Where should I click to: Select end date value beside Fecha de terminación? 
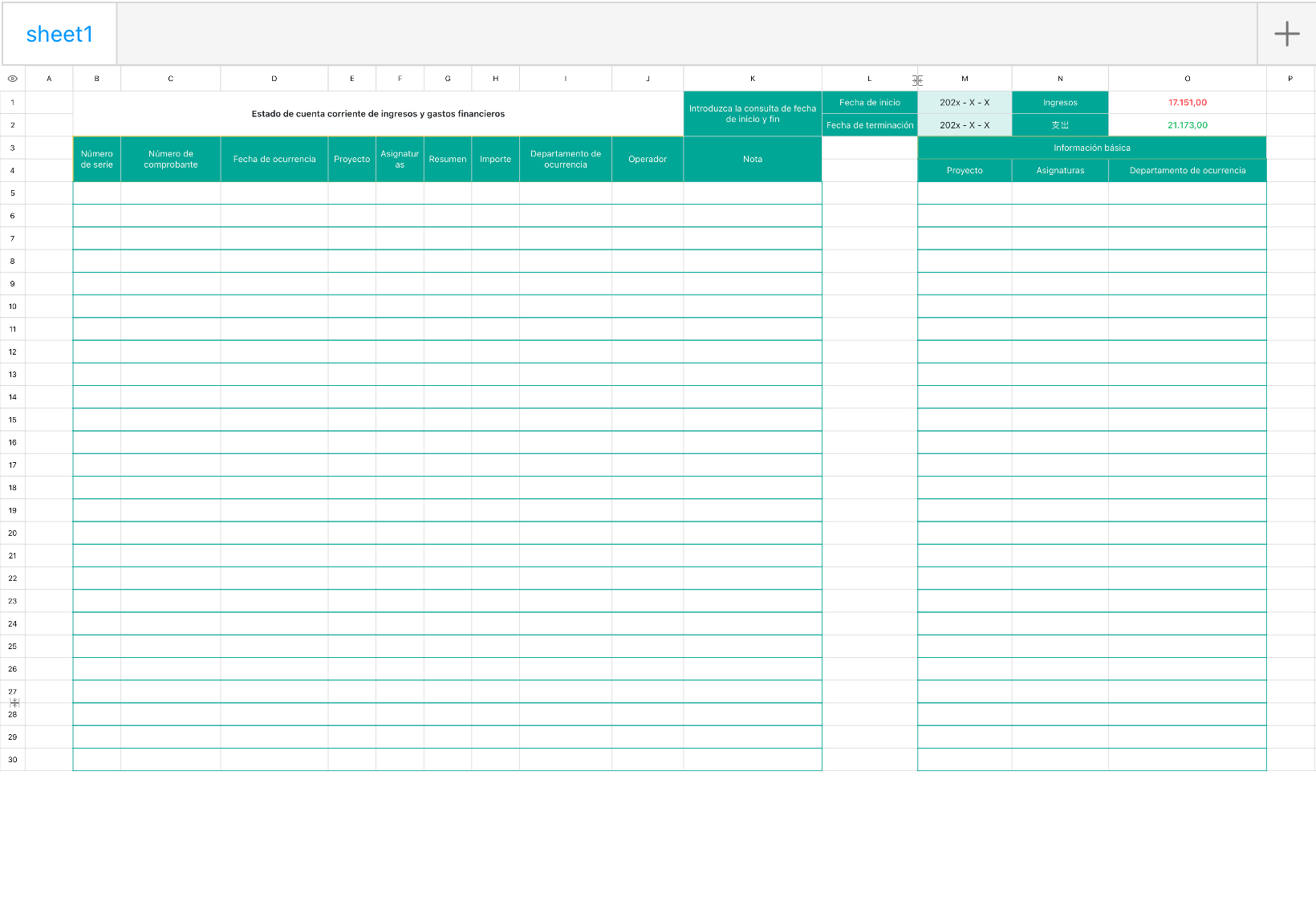(965, 125)
